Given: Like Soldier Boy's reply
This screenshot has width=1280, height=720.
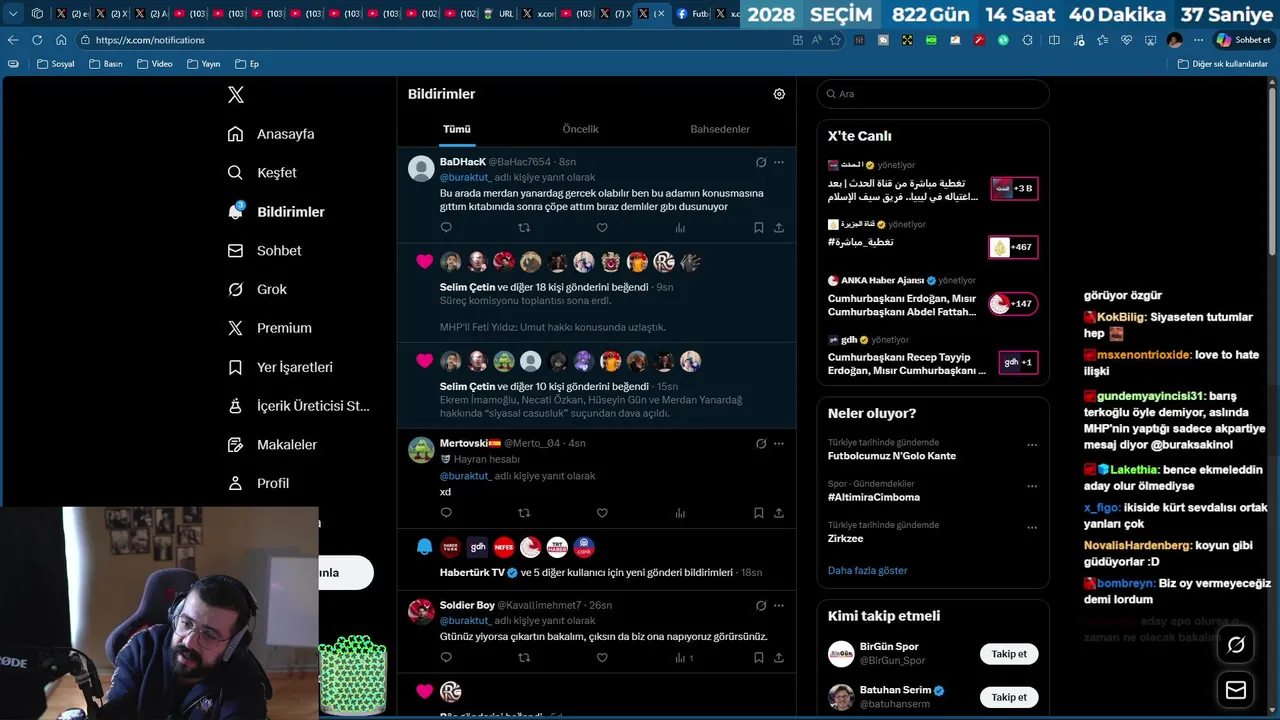Looking at the screenshot, I should 602,658.
